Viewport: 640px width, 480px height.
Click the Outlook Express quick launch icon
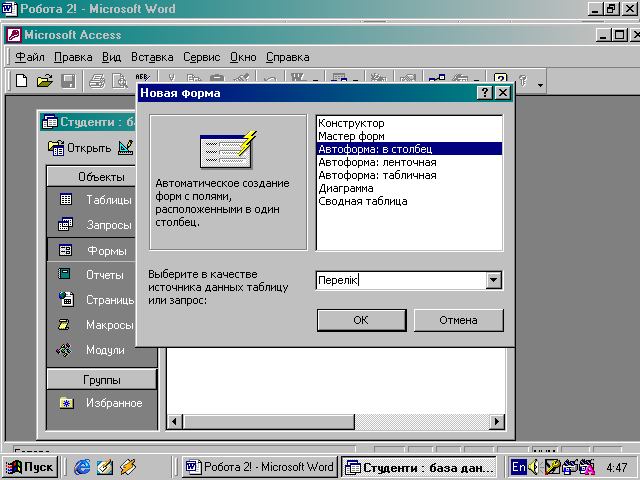tap(105, 467)
